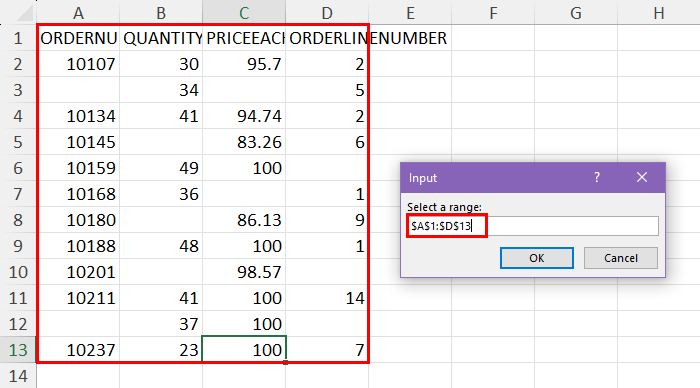Select cell containing 94.74

pyautogui.click(x=244, y=116)
